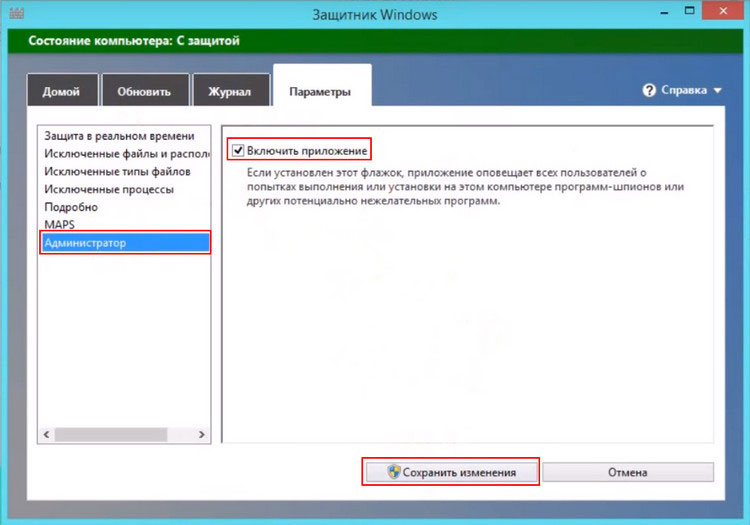Screen dimensions: 750x525
Task: Toggle the Включить приложение checkbox
Action: [238, 151]
